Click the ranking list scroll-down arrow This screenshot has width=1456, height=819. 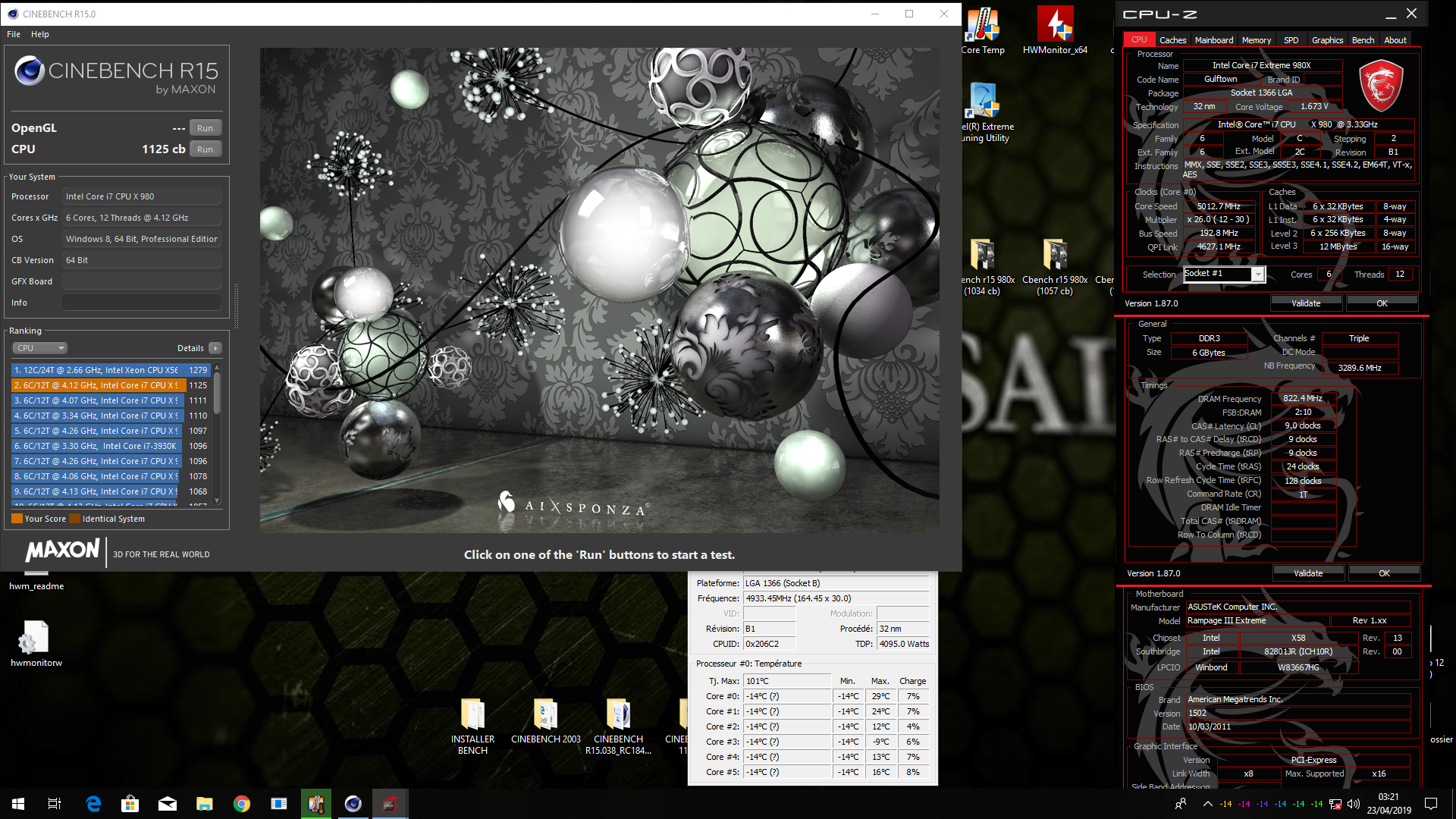217,500
